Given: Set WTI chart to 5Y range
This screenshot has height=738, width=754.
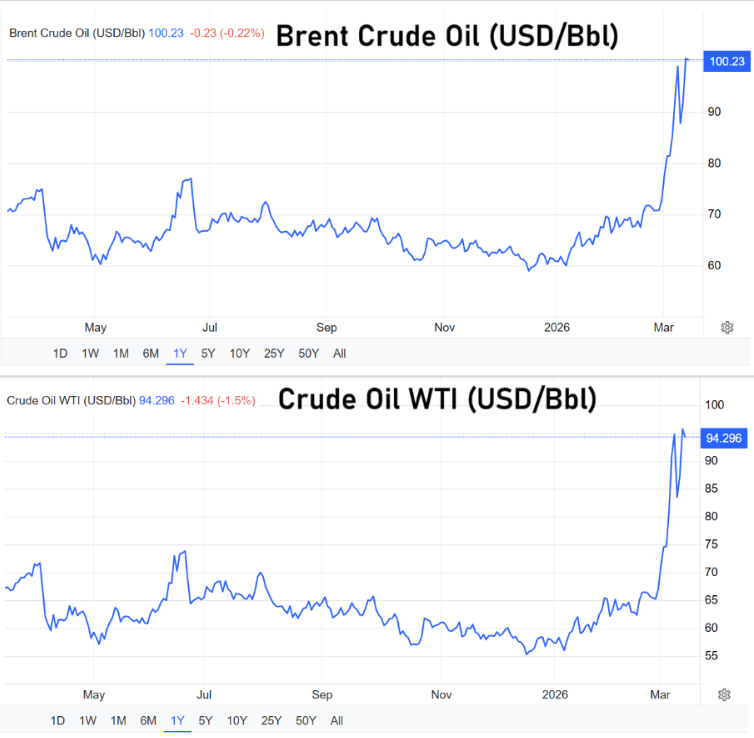Looking at the screenshot, I should 205,720.
